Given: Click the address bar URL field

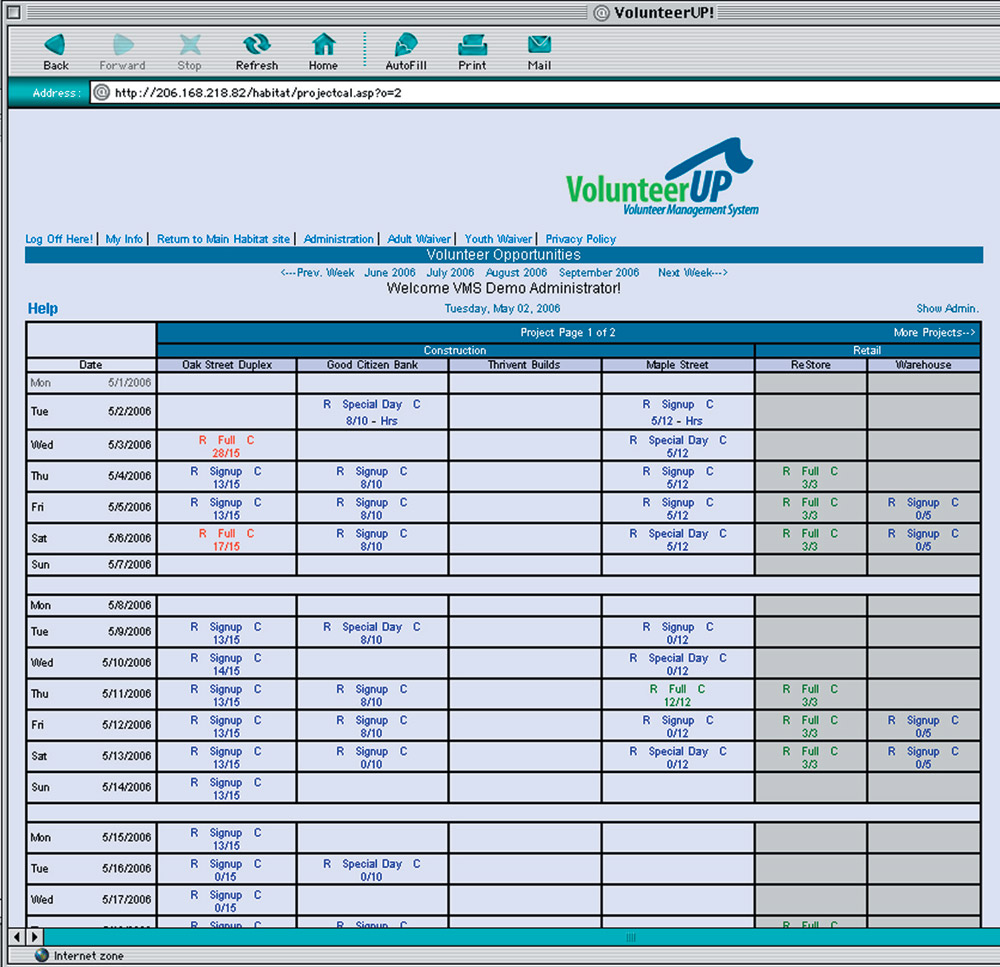Looking at the screenshot, I should tap(545, 92).
